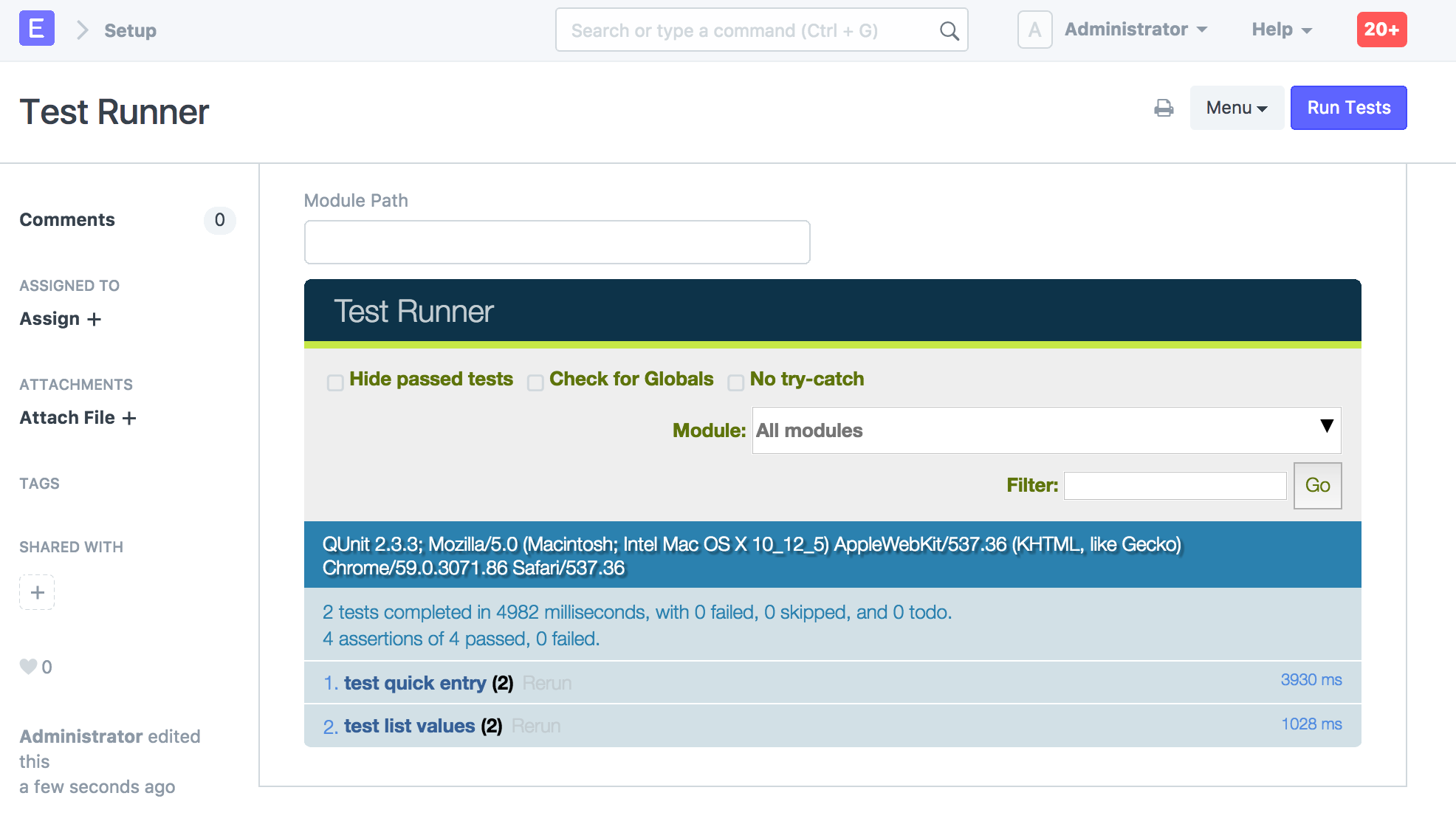Click the plus under Shared With
The height and width of the screenshot is (824, 1456).
37,592
